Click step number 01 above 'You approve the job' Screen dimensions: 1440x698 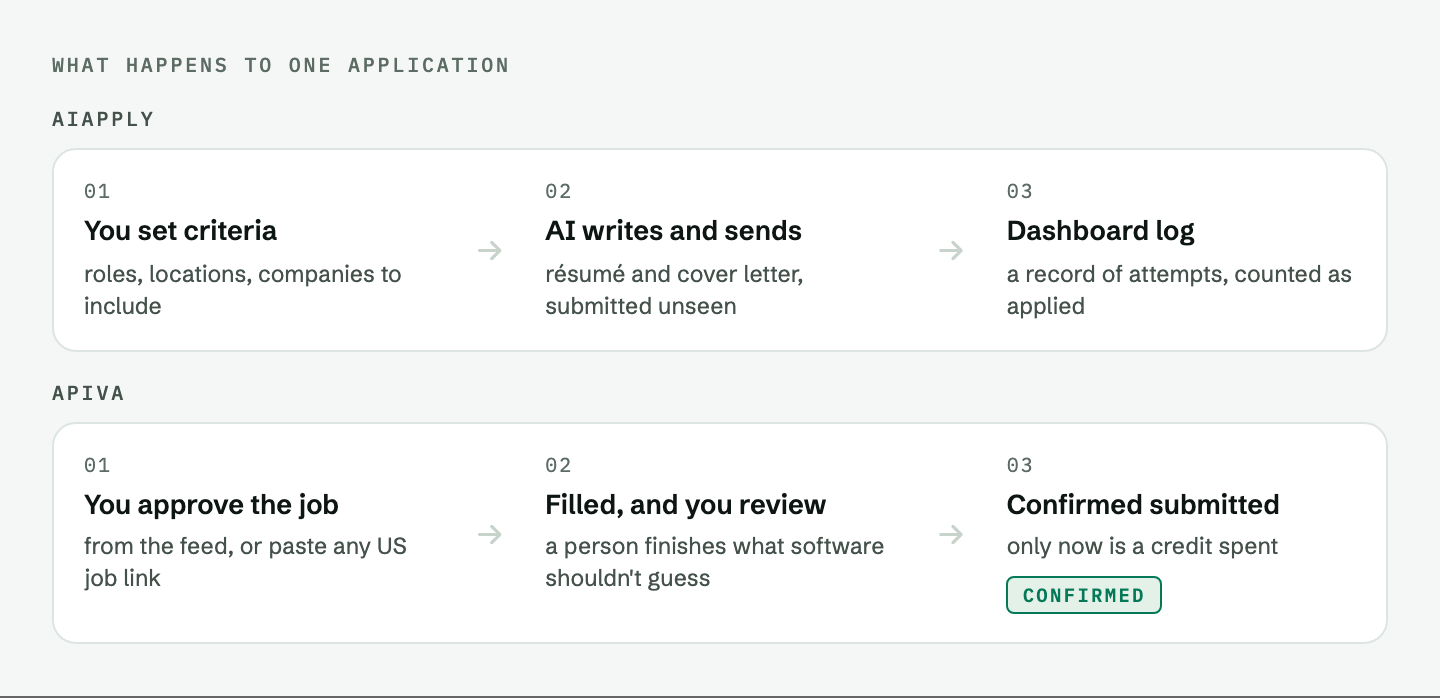(x=97, y=465)
